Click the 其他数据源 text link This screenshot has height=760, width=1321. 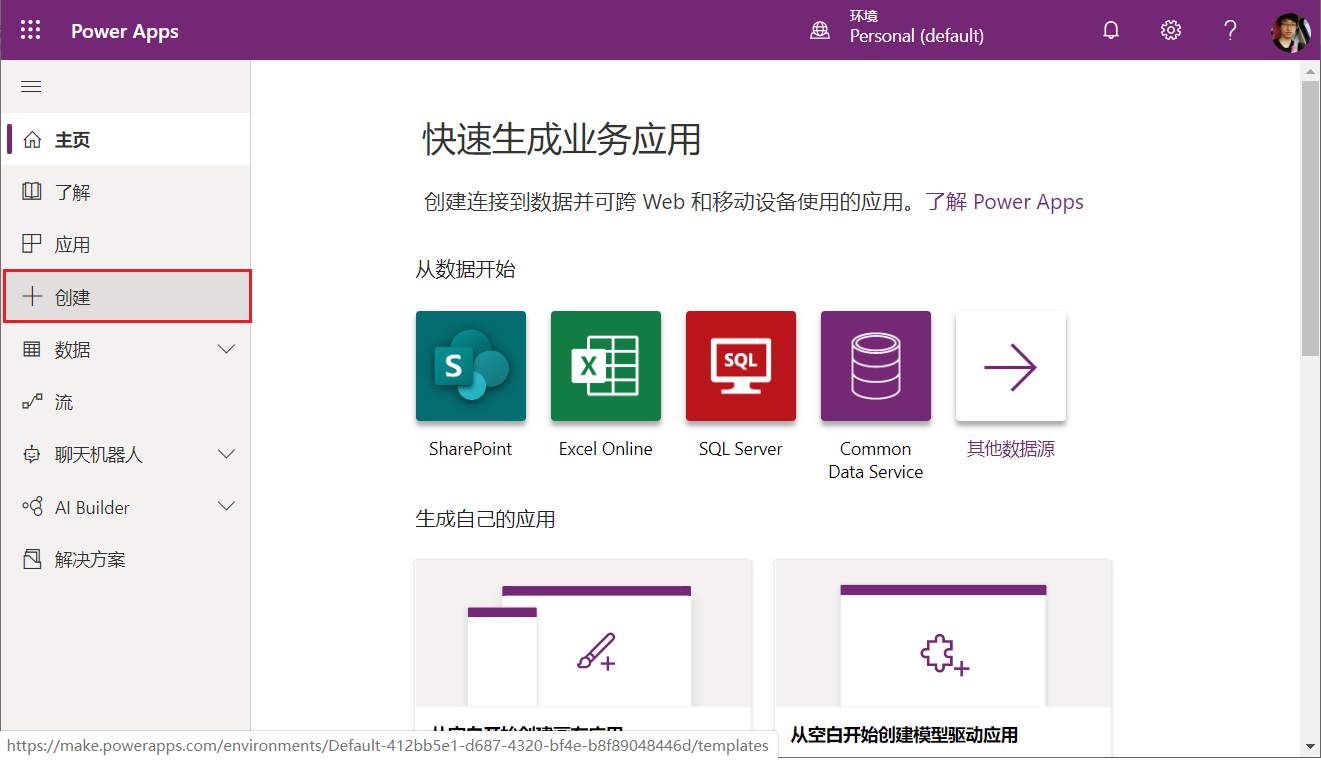pos(1011,449)
